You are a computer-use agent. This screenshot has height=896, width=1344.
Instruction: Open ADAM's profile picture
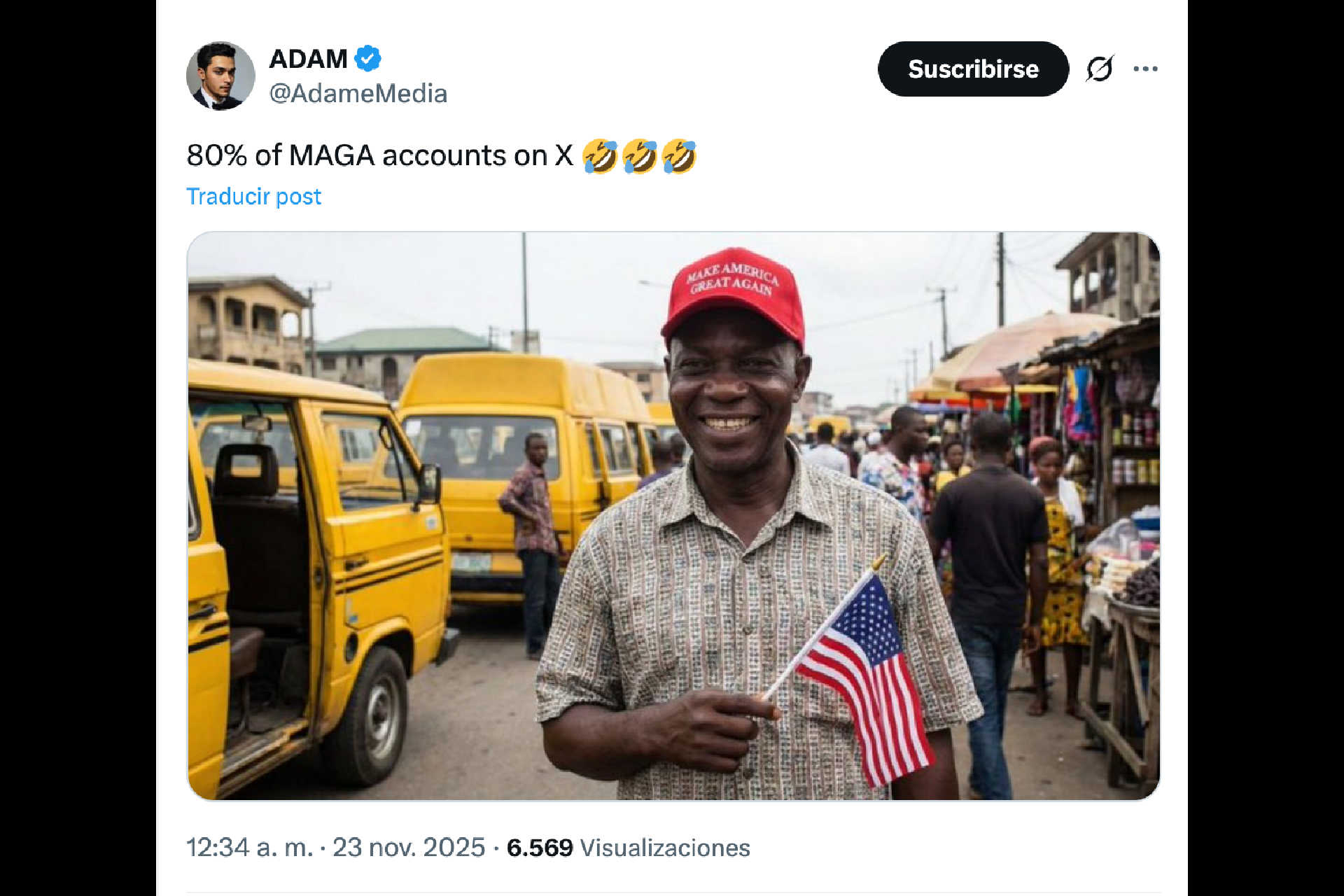coord(221,73)
